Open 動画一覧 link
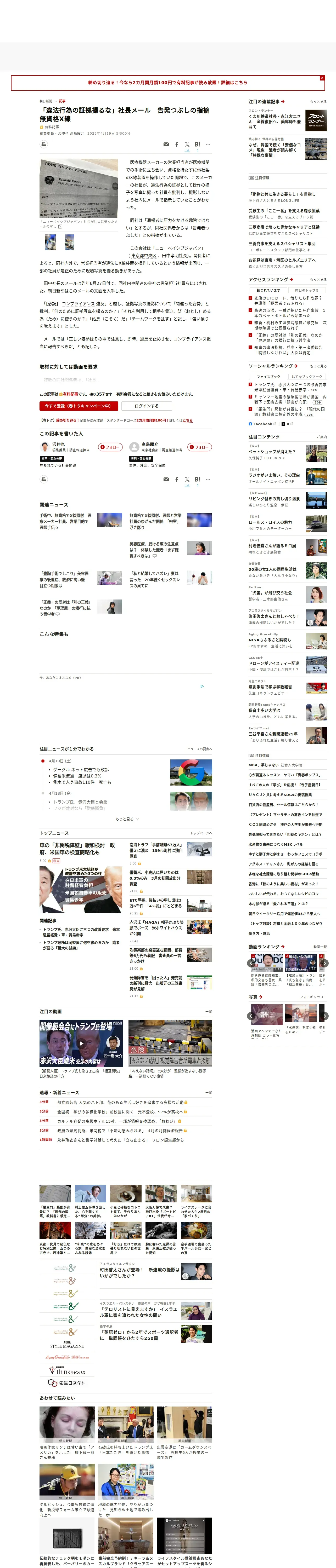 point(320,947)
